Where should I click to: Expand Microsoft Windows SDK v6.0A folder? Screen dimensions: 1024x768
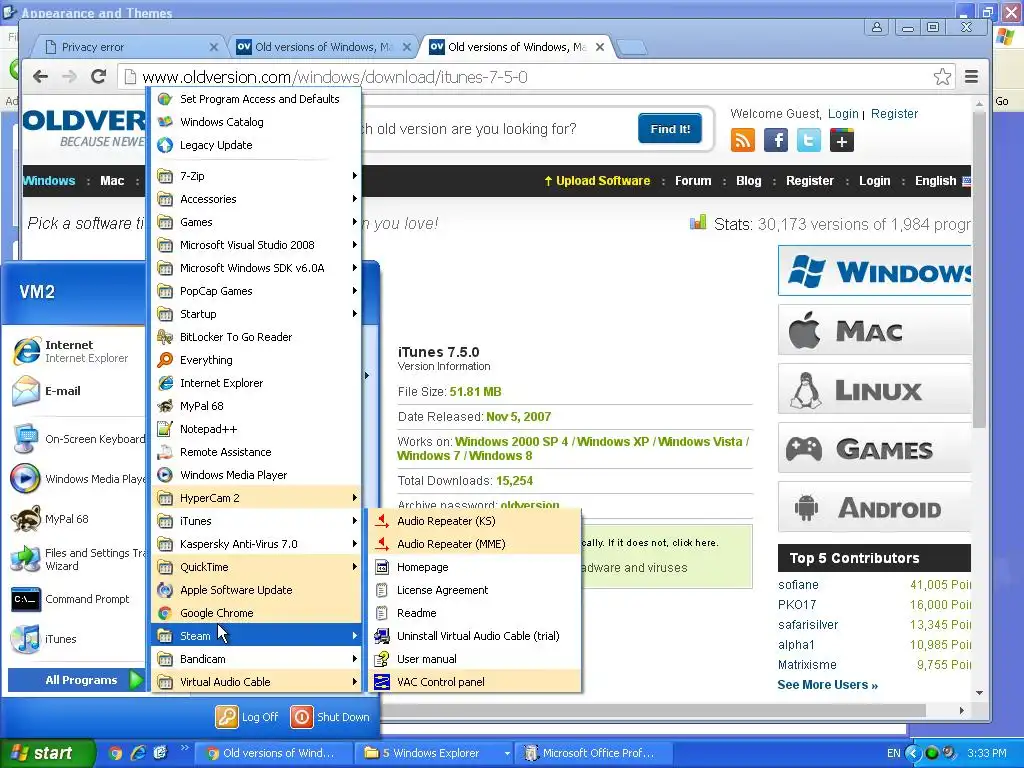tap(256, 268)
